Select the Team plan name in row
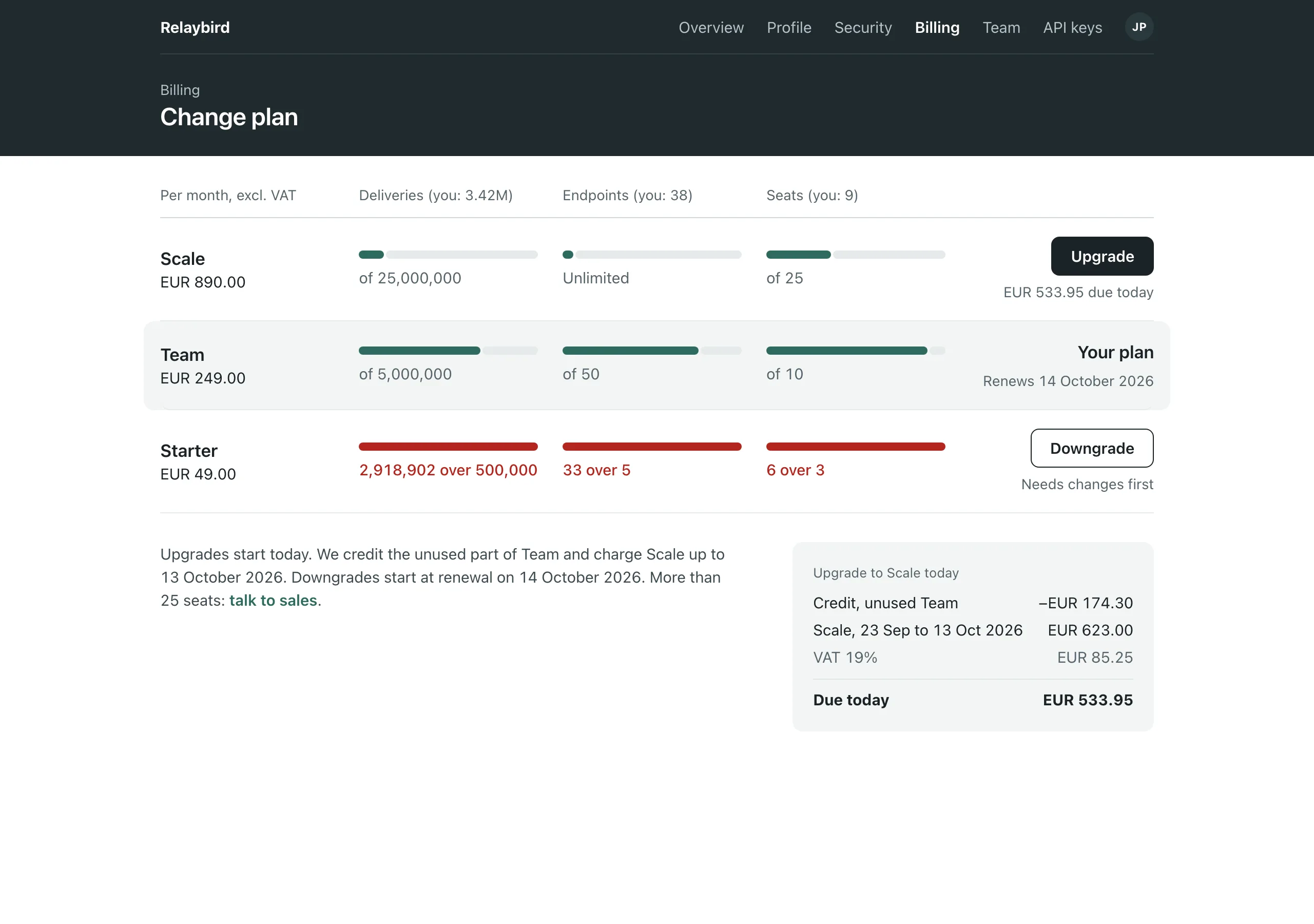The width and height of the screenshot is (1314, 924). pyautogui.click(x=182, y=355)
